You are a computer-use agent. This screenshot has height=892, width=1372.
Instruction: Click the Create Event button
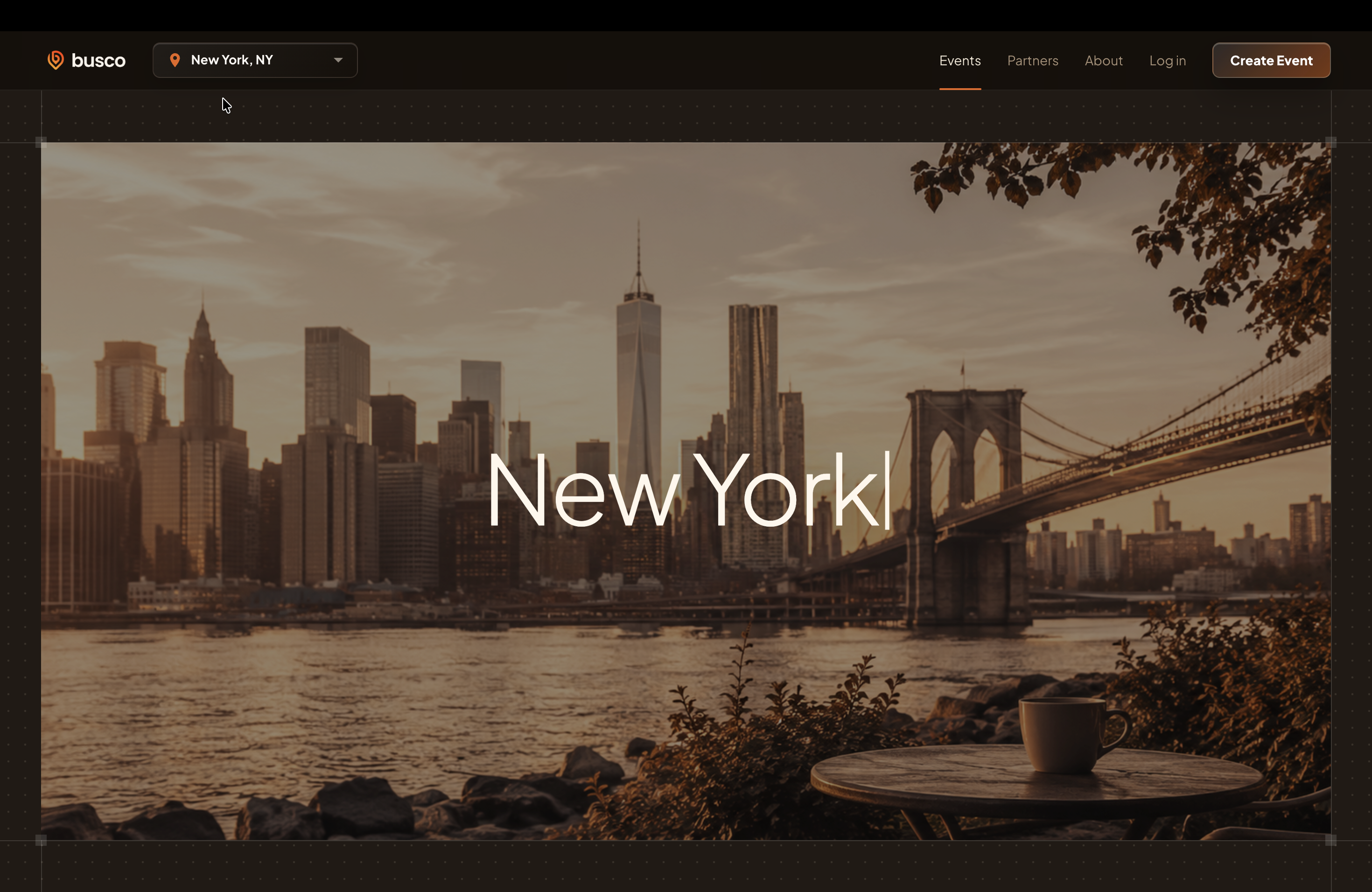point(1271,60)
